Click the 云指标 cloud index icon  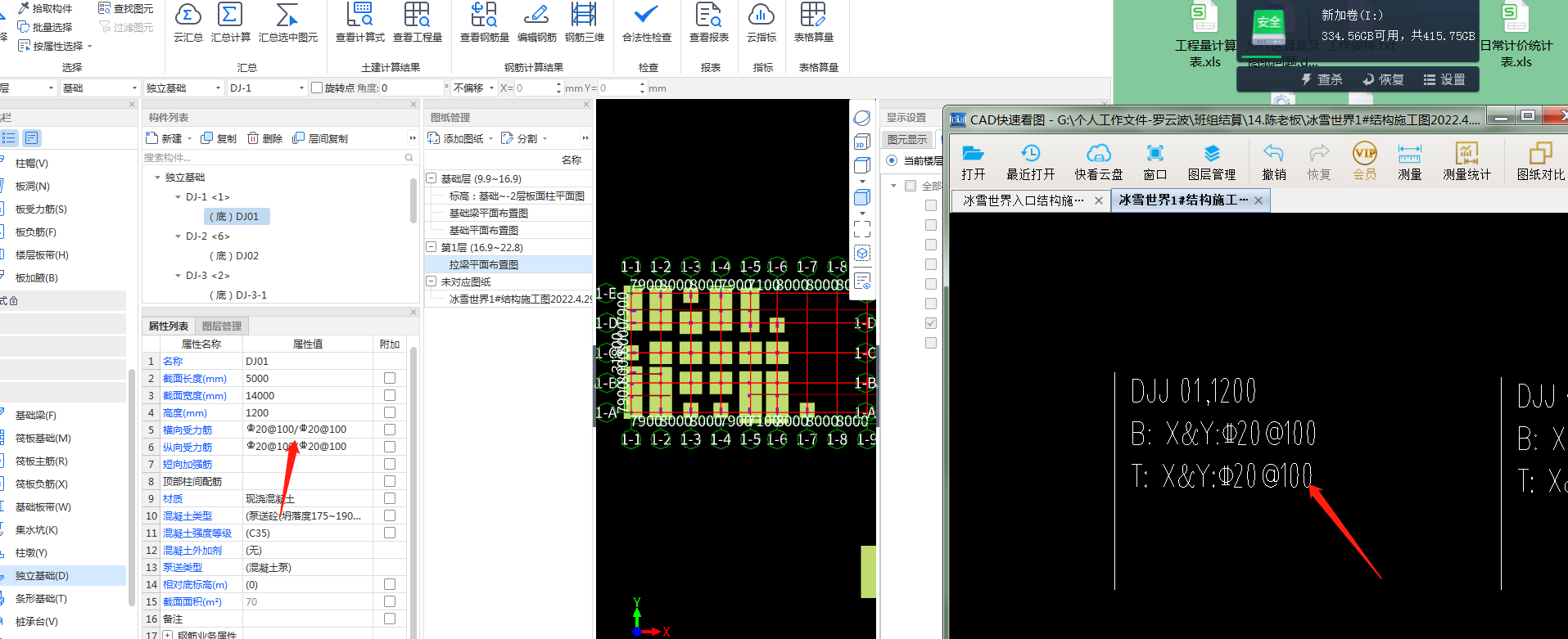pos(761,15)
